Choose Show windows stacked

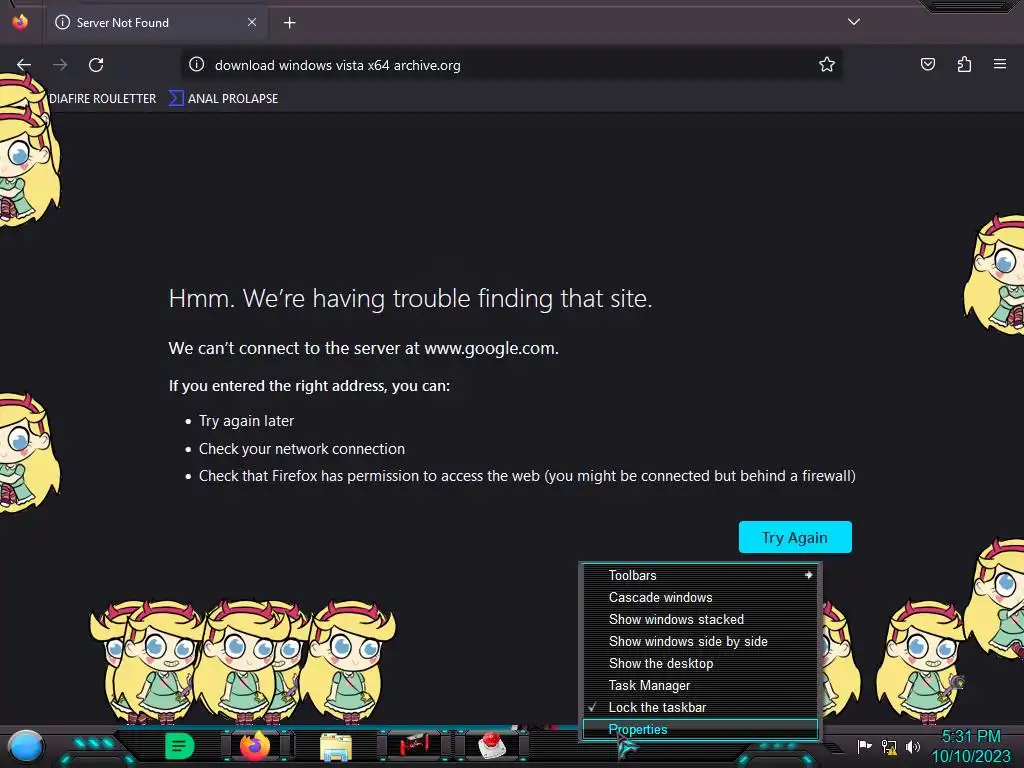699,620
